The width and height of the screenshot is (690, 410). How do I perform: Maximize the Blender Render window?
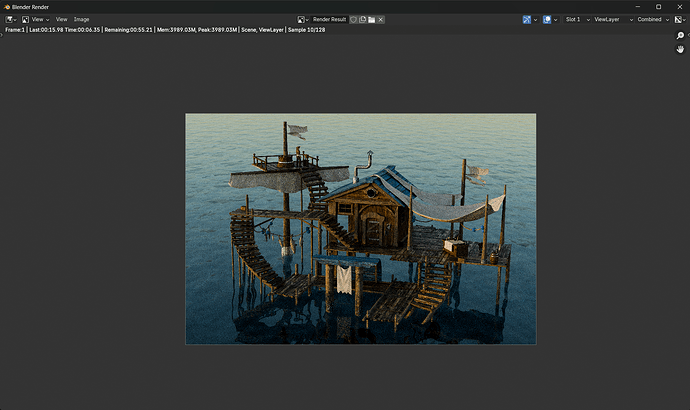tap(658, 7)
